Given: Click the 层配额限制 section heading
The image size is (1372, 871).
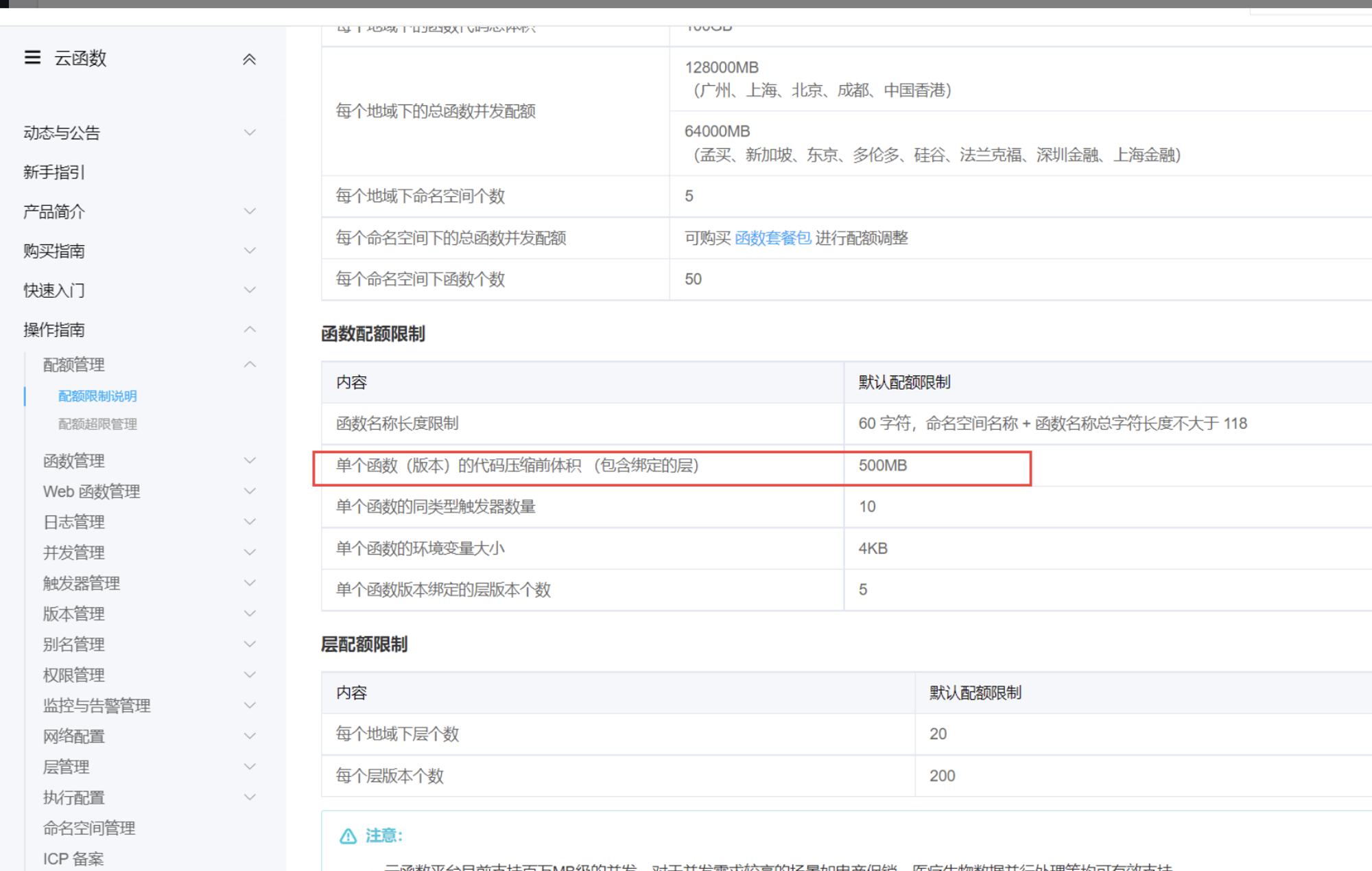Looking at the screenshot, I should pyautogui.click(x=364, y=644).
